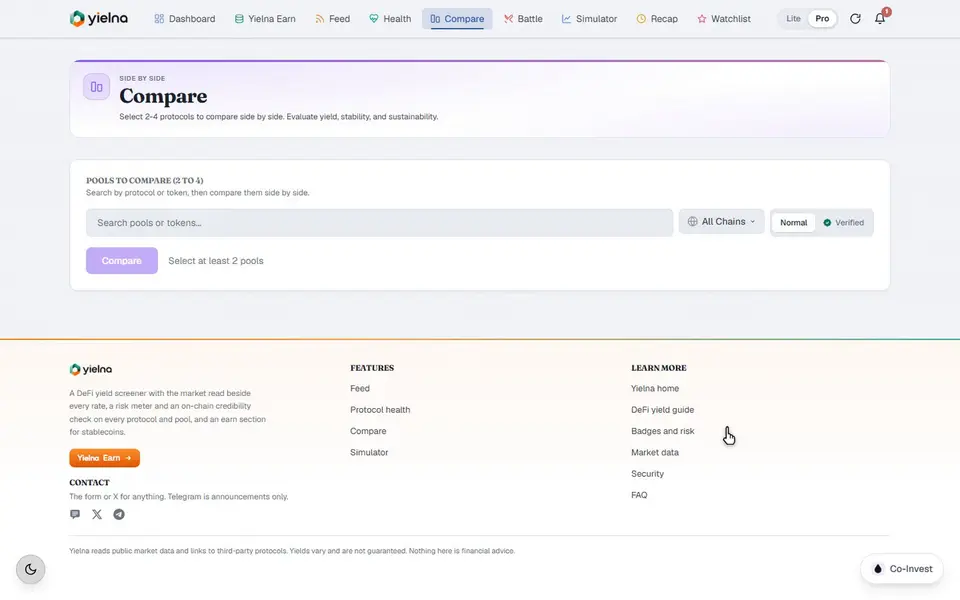
Task: Click the 'Select at least 2 pools' hint text
Action: tap(216, 261)
